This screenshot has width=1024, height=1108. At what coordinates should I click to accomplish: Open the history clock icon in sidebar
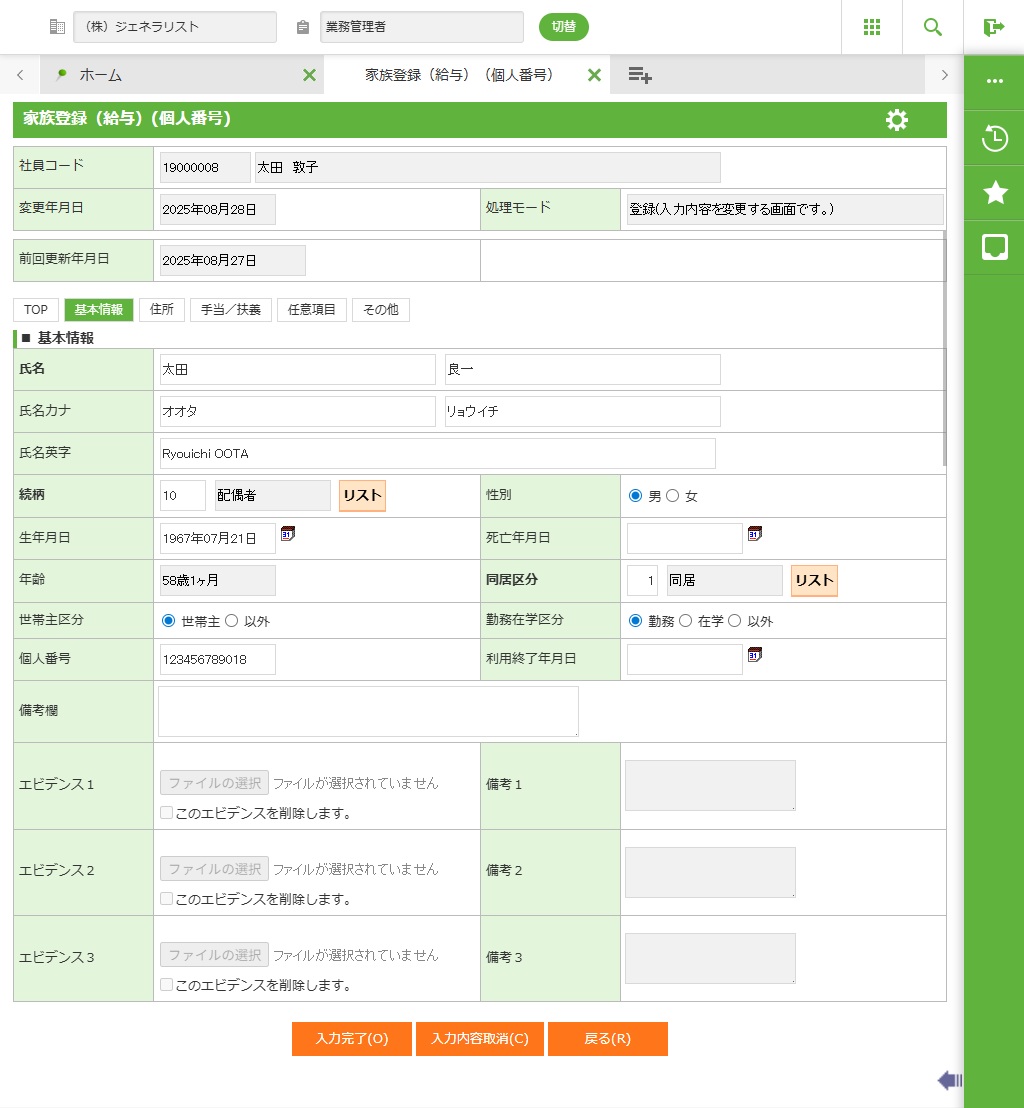click(x=994, y=138)
